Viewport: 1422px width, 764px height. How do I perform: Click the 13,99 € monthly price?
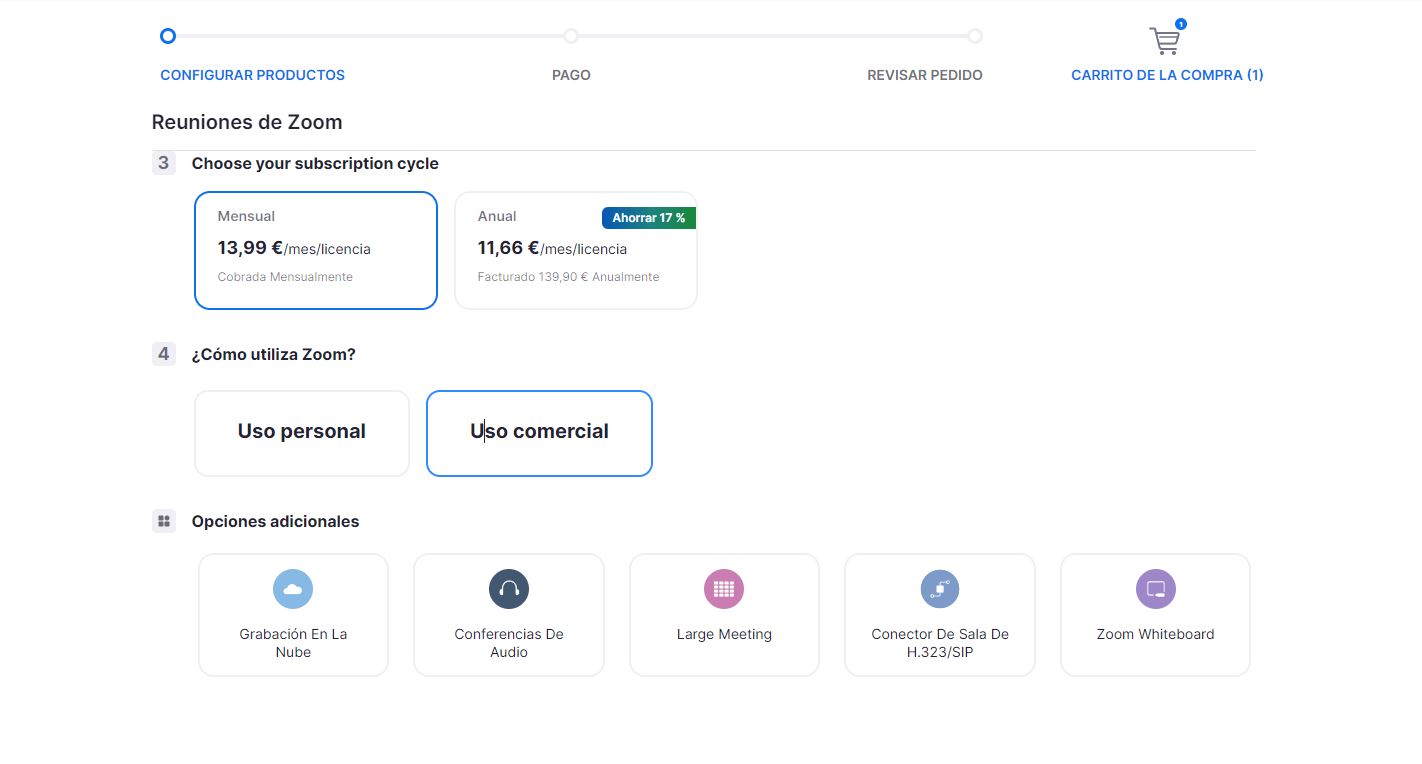pyautogui.click(x=250, y=248)
